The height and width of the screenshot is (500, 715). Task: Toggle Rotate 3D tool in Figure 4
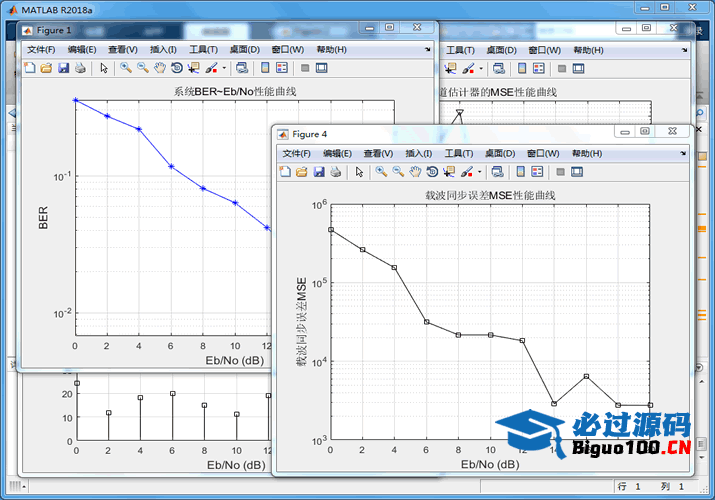(x=432, y=172)
